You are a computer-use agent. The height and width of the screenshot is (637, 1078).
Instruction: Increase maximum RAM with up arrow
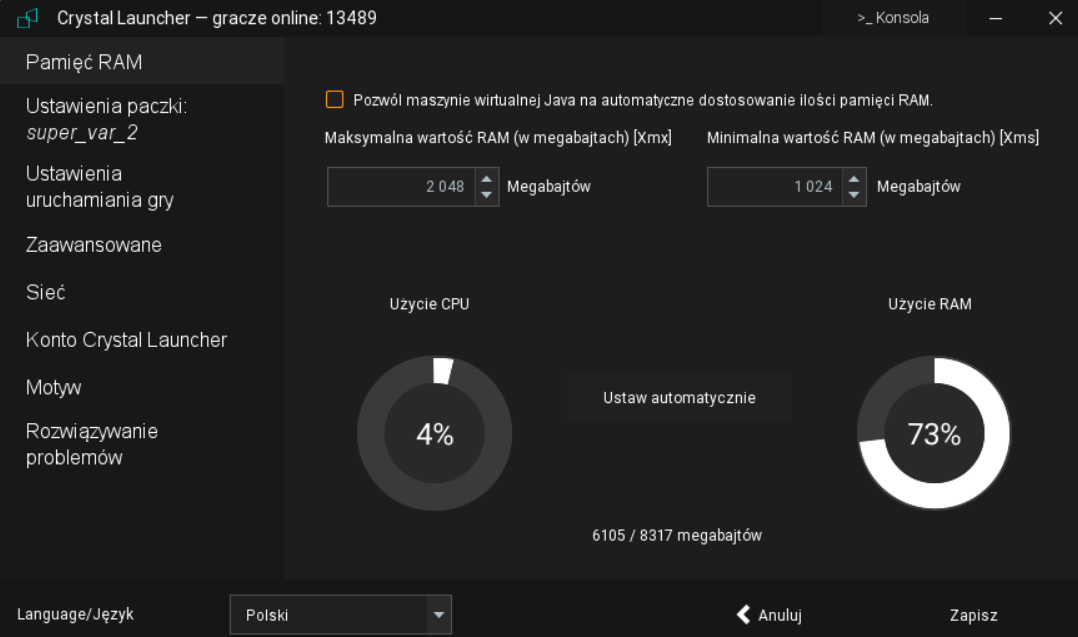click(x=487, y=179)
